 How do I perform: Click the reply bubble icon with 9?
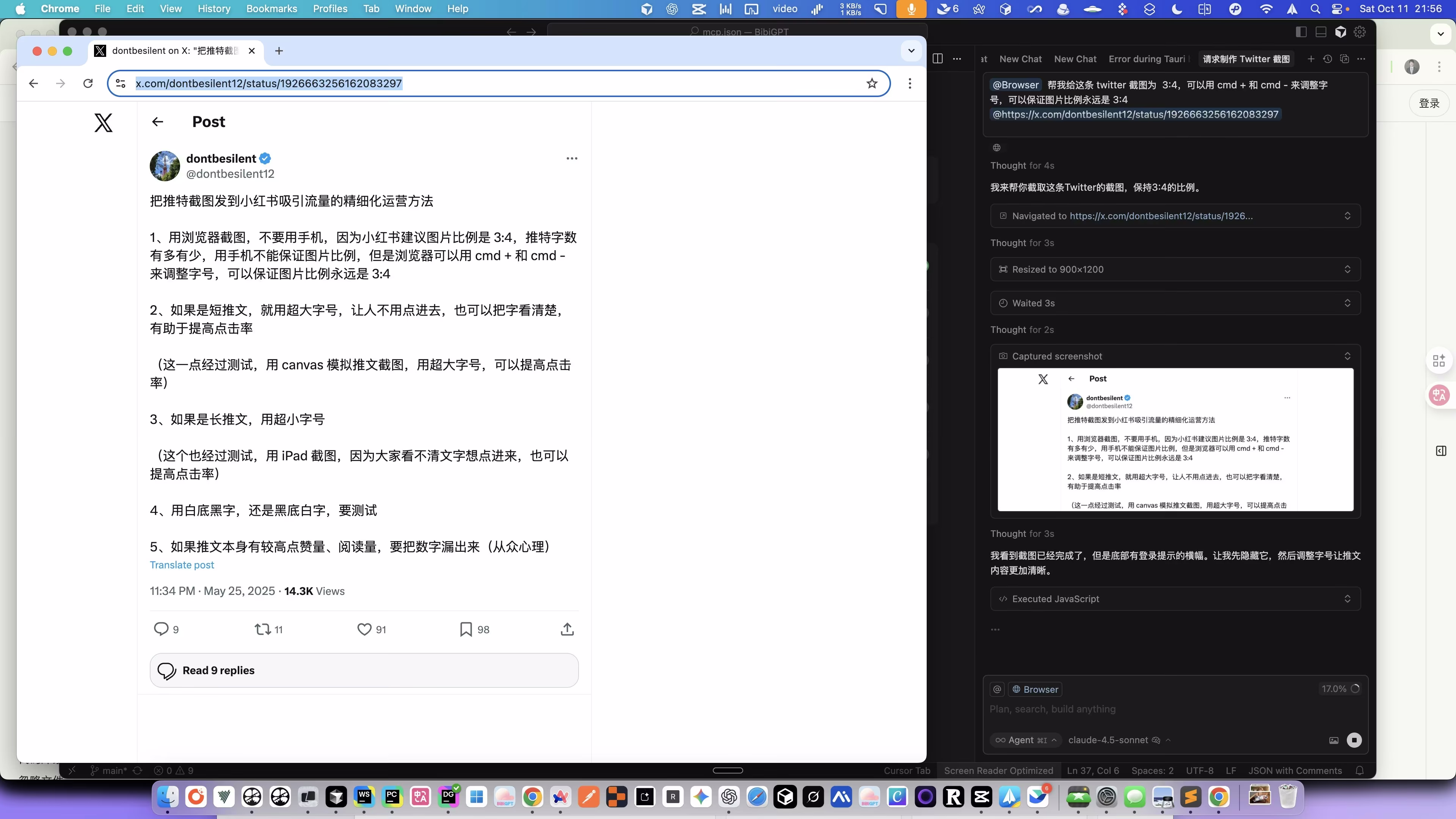point(161,629)
